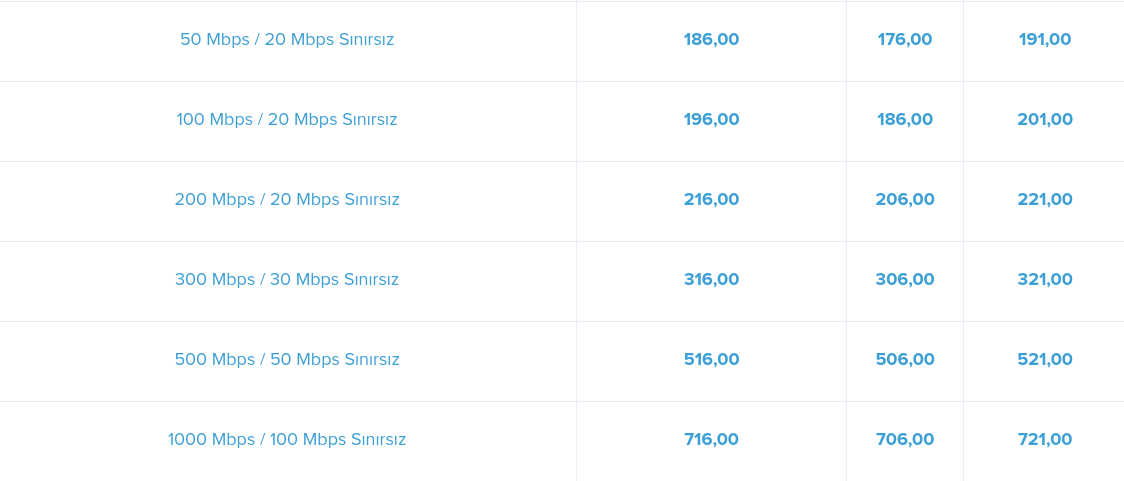The width and height of the screenshot is (1124, 481).
Task: Click the 721,00 price value
Action: tap(1045, 440)
